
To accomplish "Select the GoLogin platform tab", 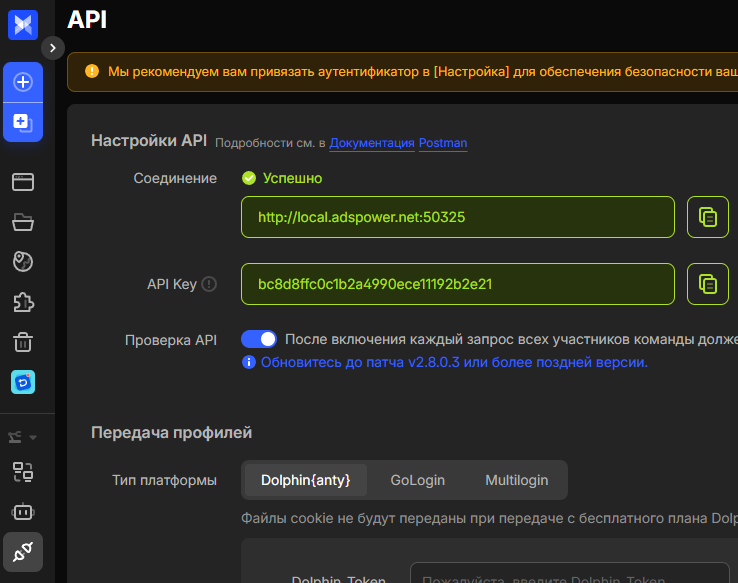I will [417, 480].
